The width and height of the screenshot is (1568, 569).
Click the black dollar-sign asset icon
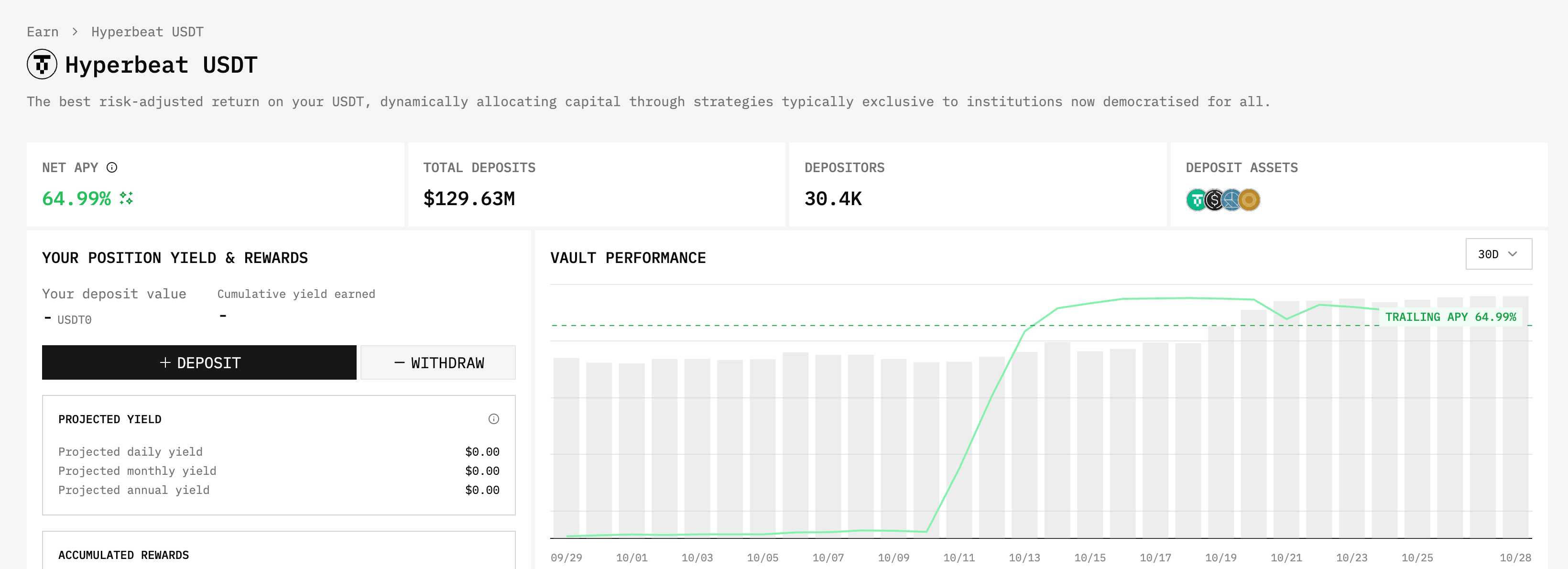pos(1214,199)
